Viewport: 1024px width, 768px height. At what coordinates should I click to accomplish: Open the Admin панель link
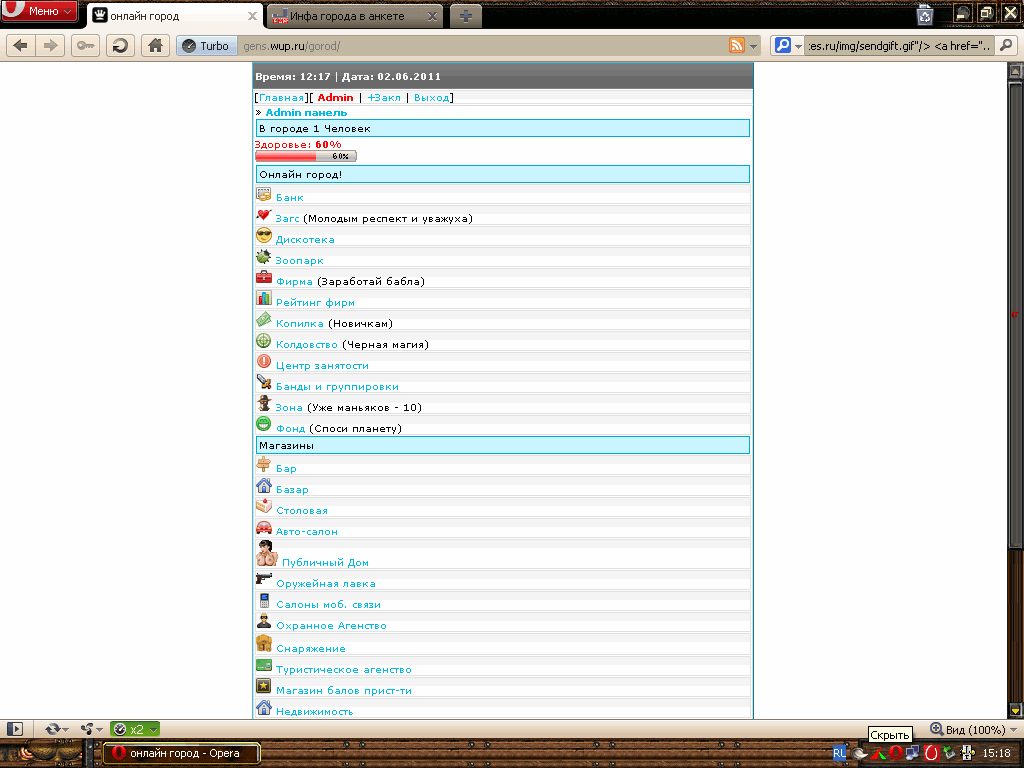point(306,112)
